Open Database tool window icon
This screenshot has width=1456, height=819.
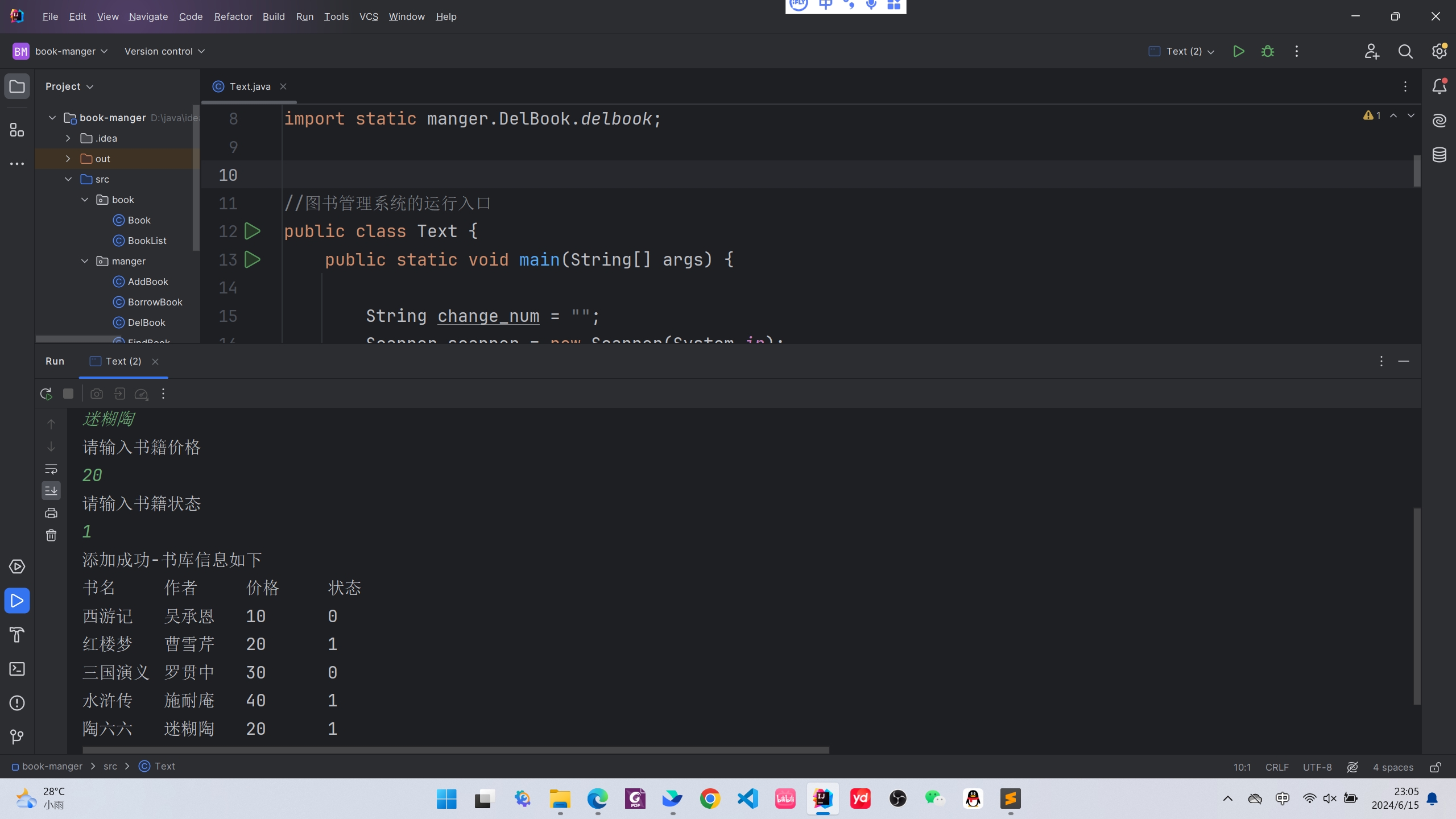(1440, 155)
